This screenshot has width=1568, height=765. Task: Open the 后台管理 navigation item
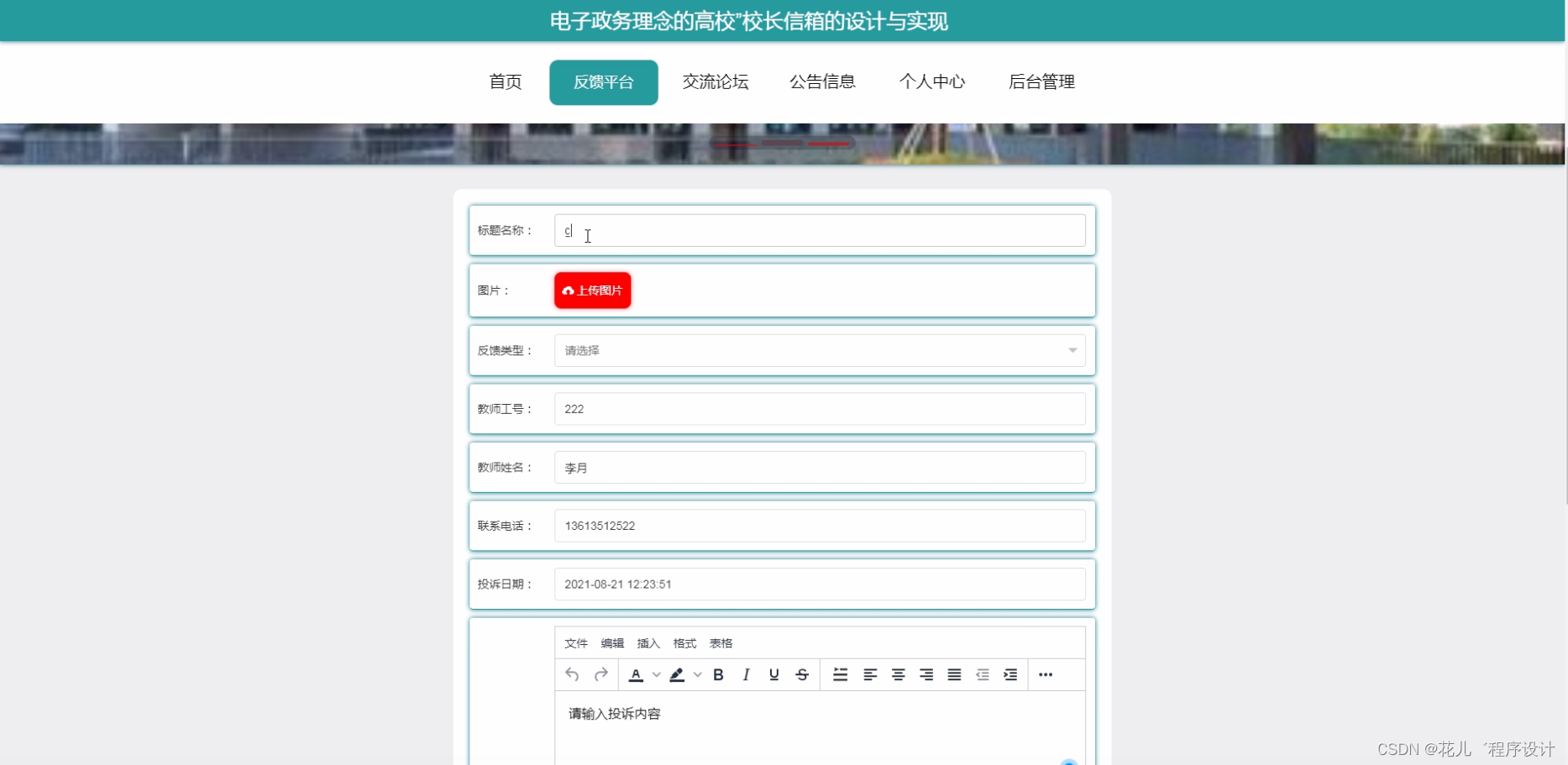1041,81
